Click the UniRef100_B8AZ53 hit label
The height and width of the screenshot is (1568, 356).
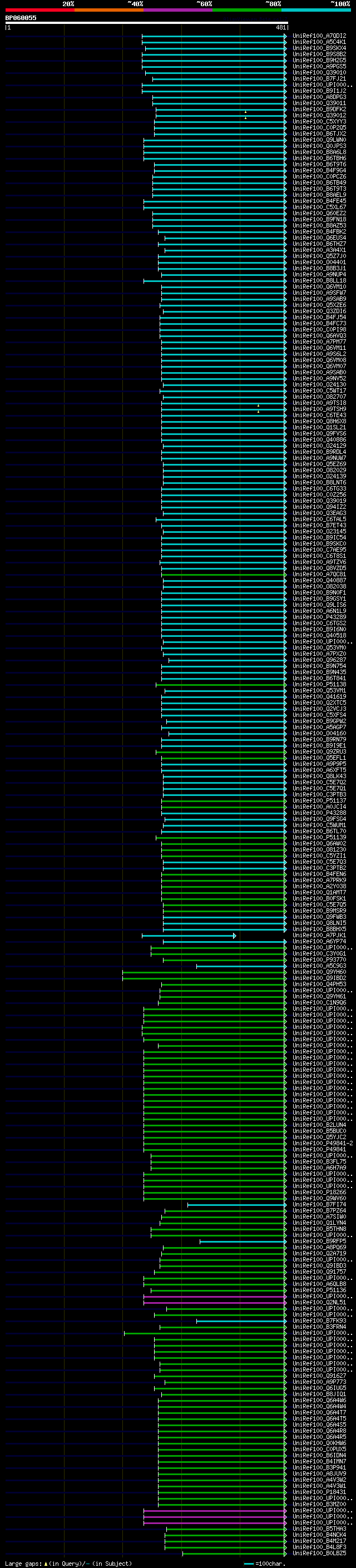coord(319,226)
